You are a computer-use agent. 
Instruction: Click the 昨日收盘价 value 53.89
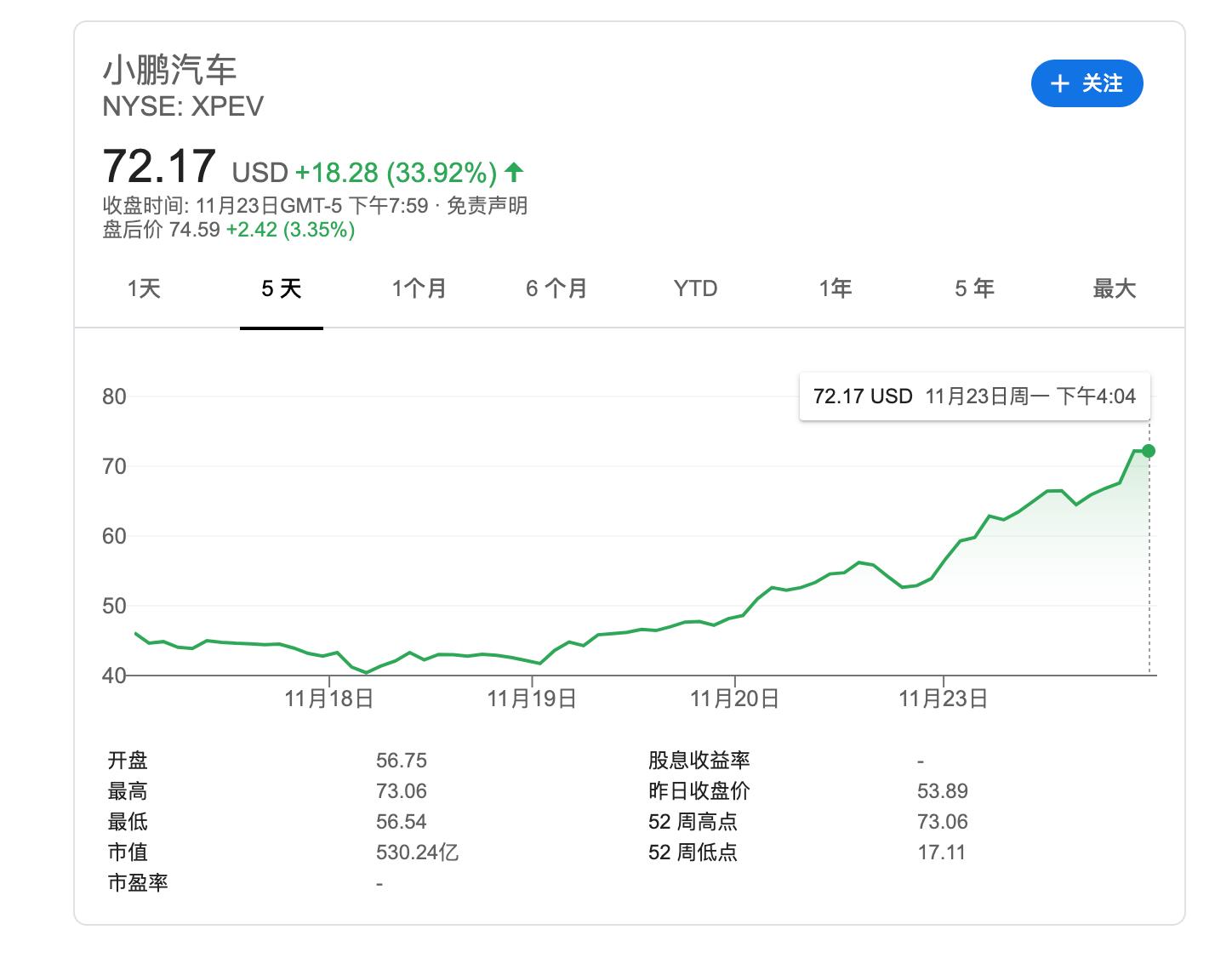point(943,791)
